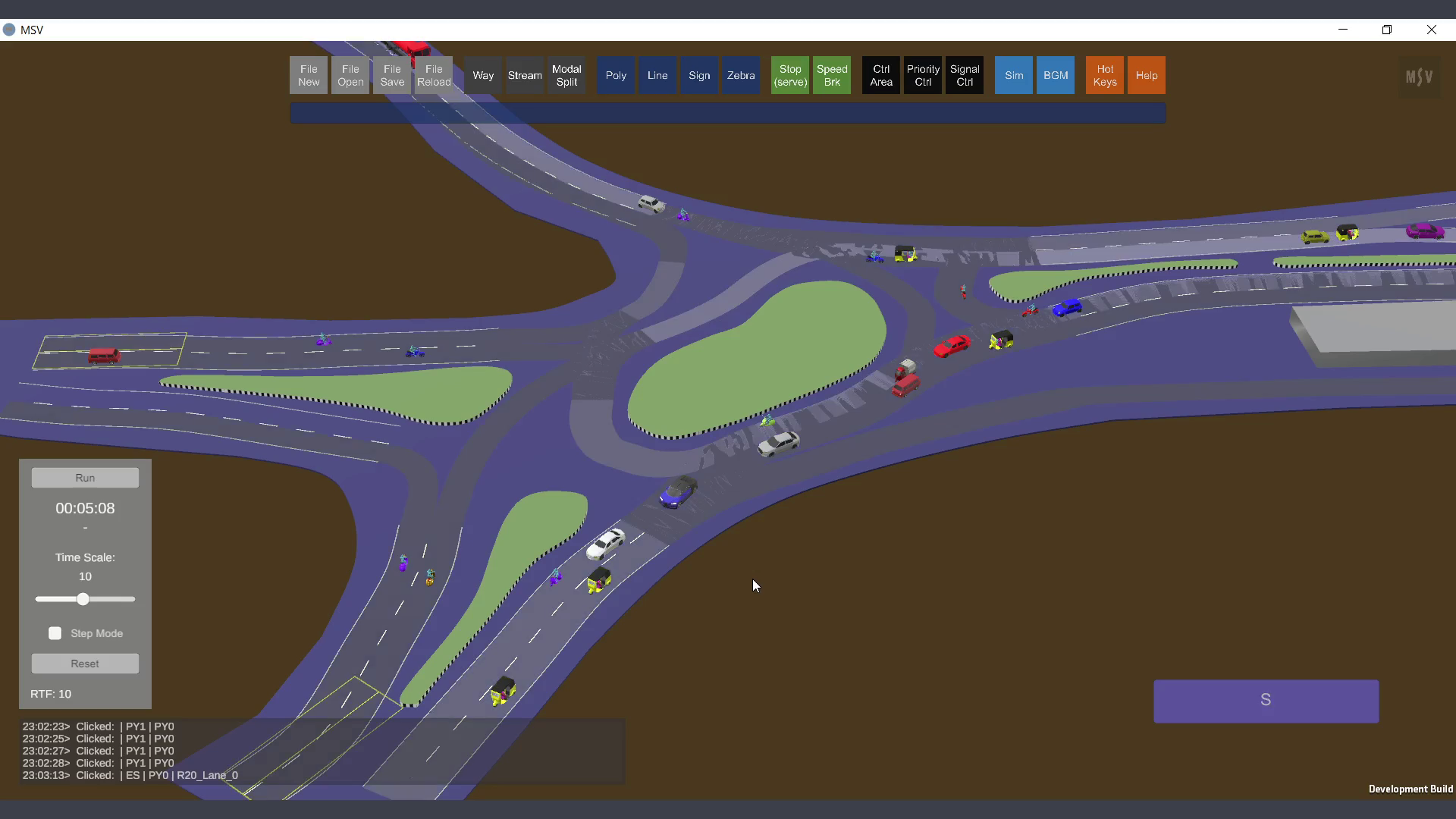This screenshot has width=1456, height=819.
Task: Choose the Zebra crossing tool
Action: point(741,75)
